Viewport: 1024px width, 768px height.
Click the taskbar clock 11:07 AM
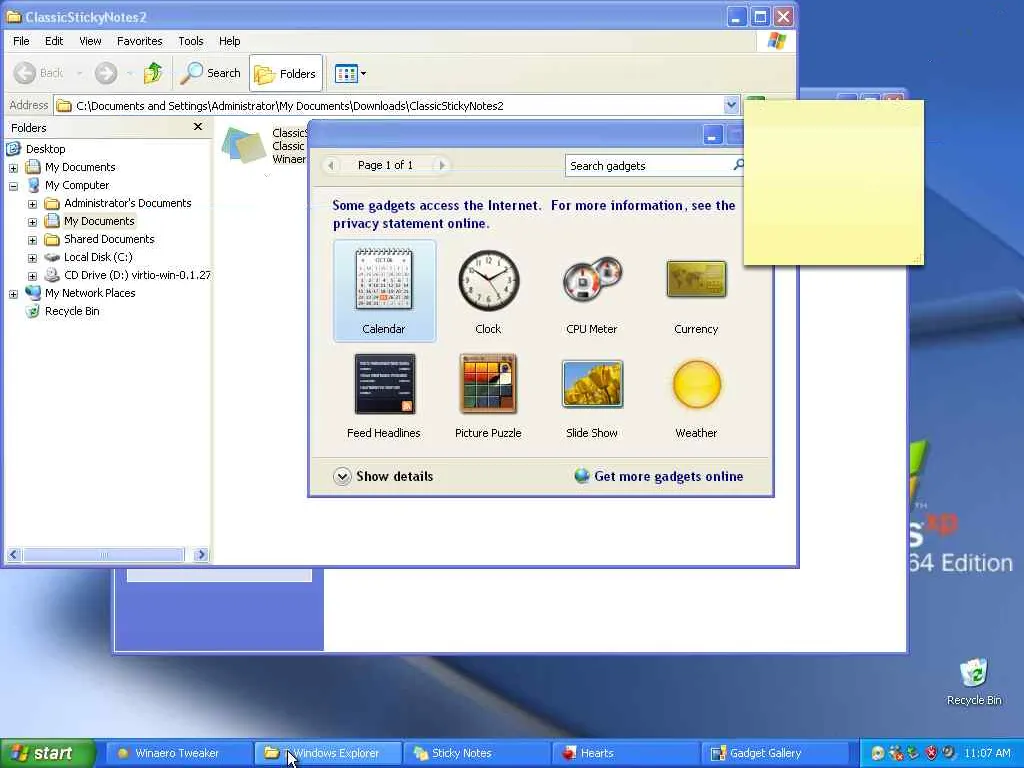click(987, 753)
